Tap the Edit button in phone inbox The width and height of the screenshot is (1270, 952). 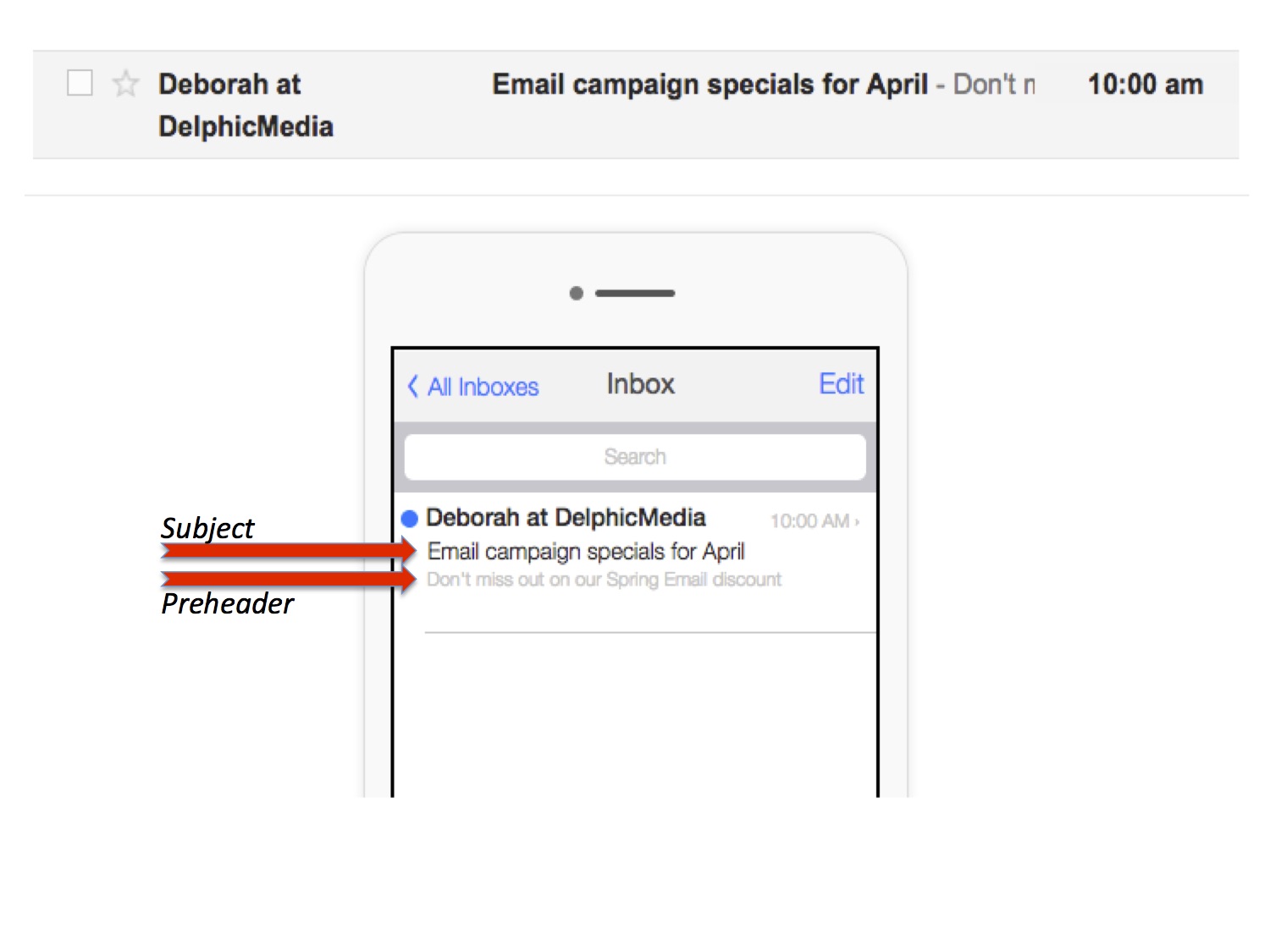pyautogui.click(x=841, y=384)
